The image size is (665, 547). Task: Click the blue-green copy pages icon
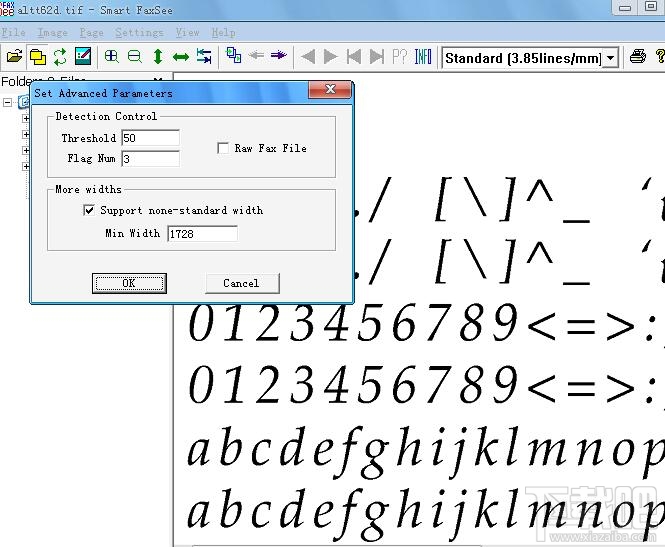pyautogui.click(x=234, y=56)
